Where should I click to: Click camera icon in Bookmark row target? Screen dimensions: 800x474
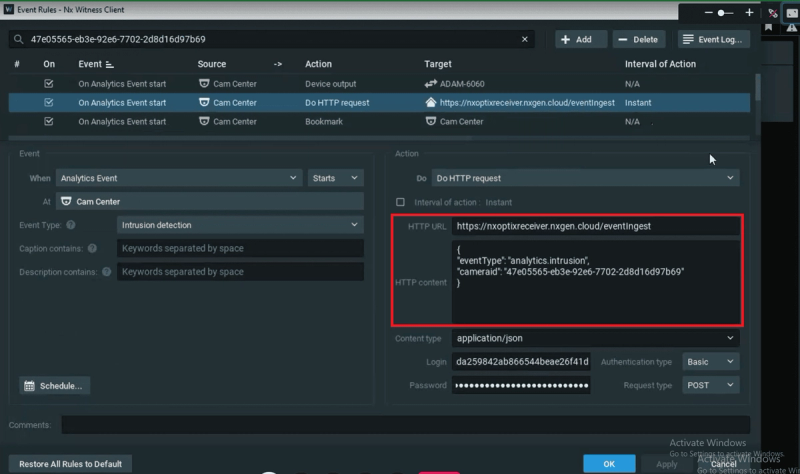tap(431, 121)
